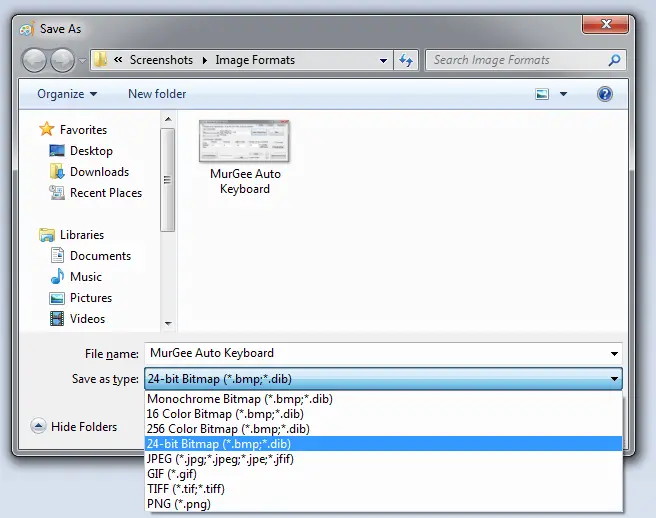The height and width of the screenshot is (518, 656).
Task: Click the refresh icon beside address bar
Action: click(x=406, y=60)
